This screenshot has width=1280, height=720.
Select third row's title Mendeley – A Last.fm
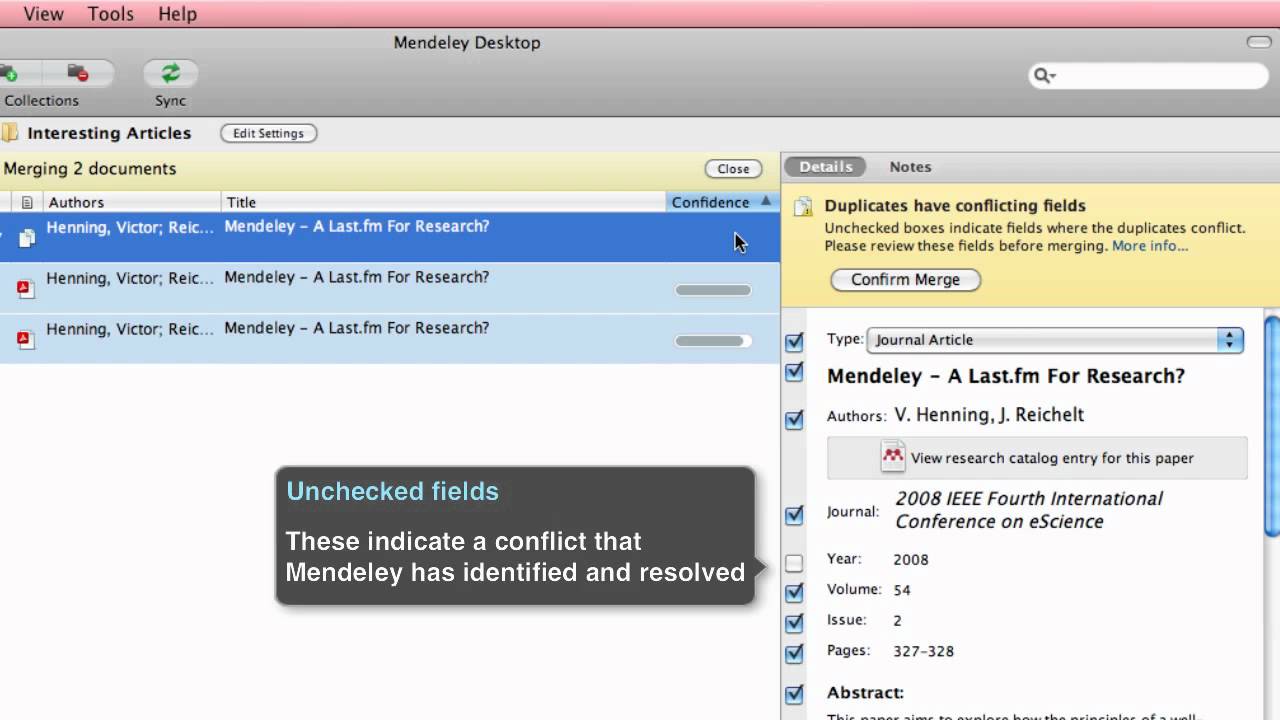356,328
